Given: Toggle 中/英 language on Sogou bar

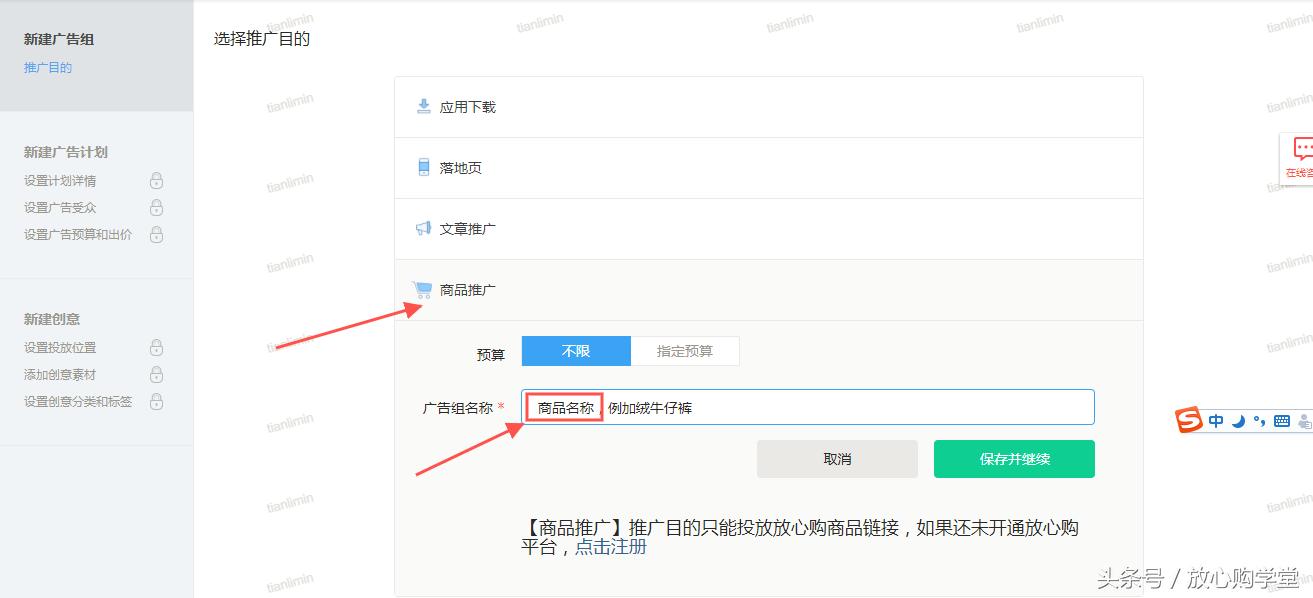Looking at the screenshot, I should pyautogui.click(x=1215, y=420).
